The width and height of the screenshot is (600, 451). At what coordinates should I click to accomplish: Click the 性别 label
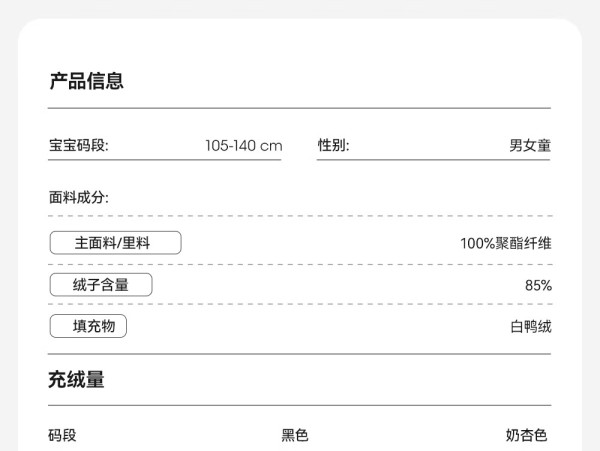click(x=333, y=145)
